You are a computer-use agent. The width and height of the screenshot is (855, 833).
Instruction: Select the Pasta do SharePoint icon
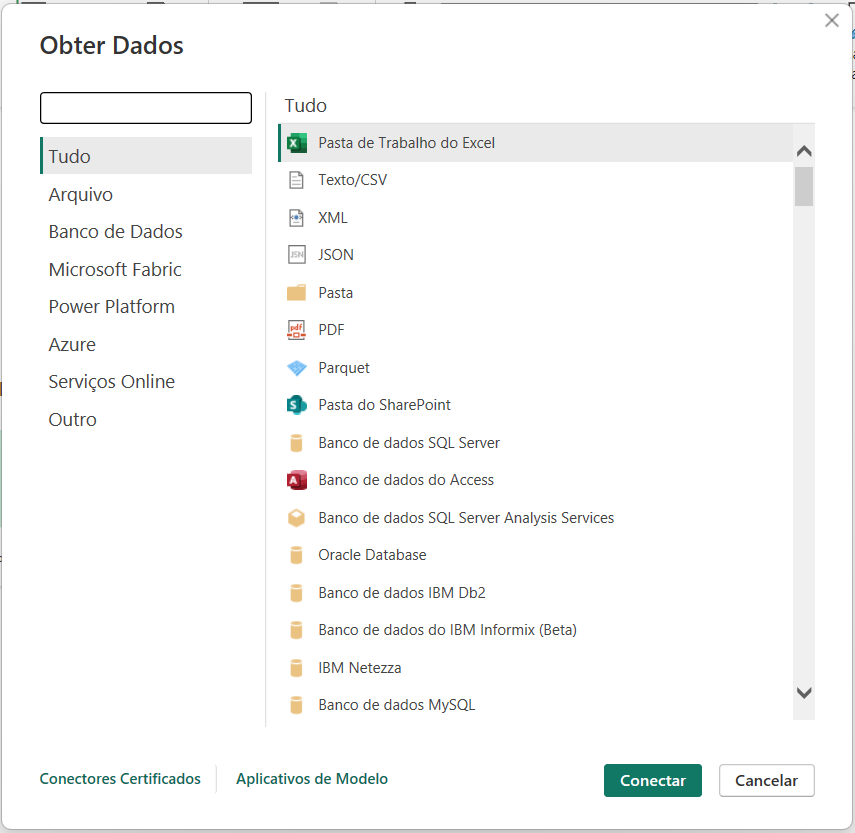point(296,405)
